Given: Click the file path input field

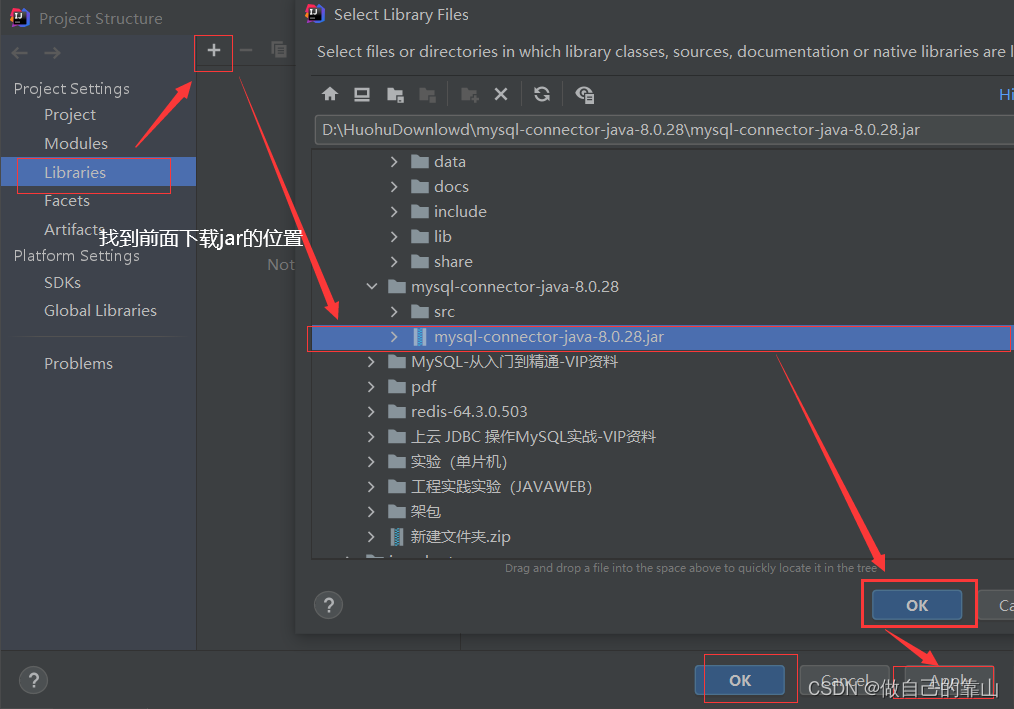Looking at the screenshot, I should pyautogui.click(x=664, y=130).
